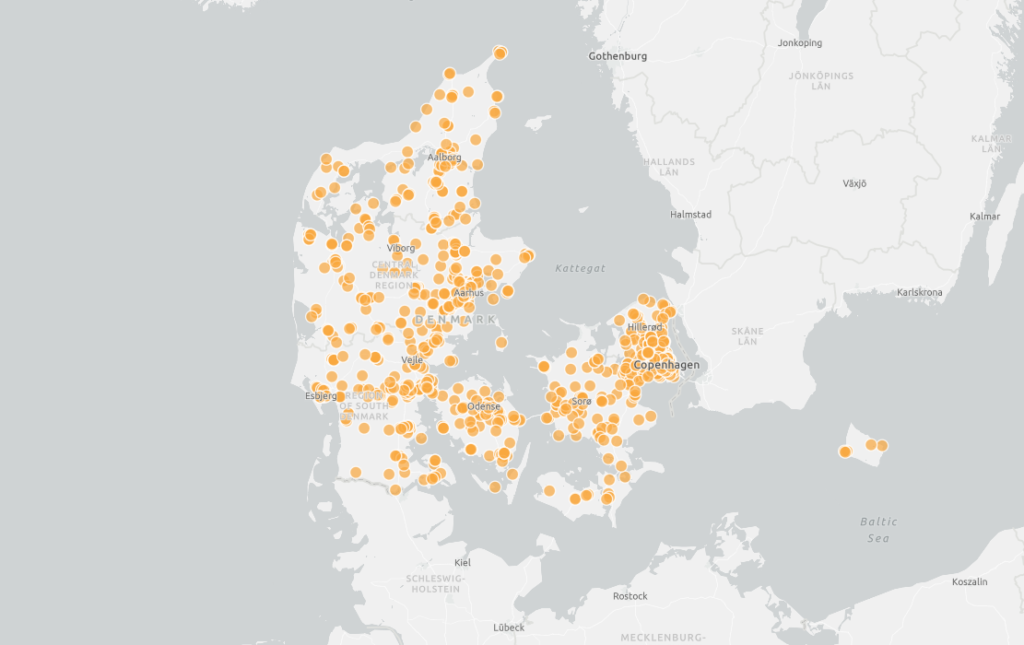Click the Kattegat sea label

(x=581, y=268)
